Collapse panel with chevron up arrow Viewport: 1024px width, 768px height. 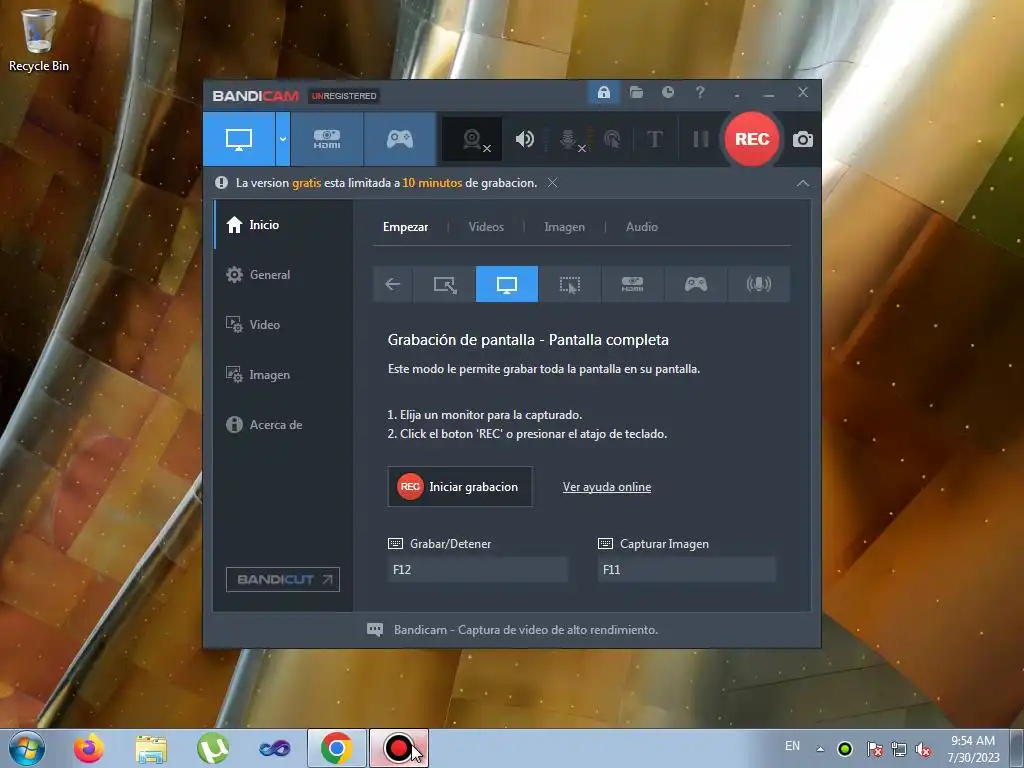pos(803,184)
